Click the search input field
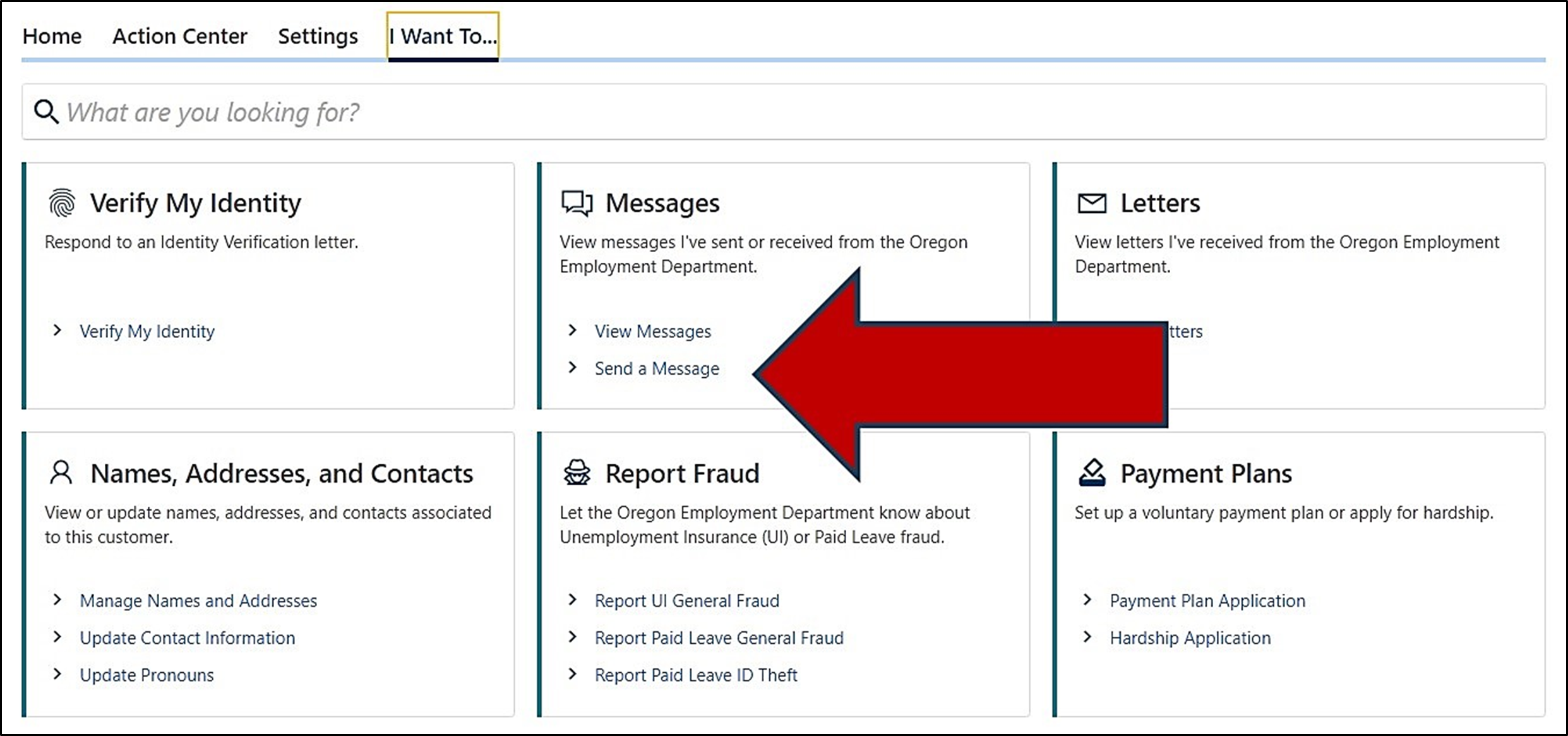 (442, 112)
